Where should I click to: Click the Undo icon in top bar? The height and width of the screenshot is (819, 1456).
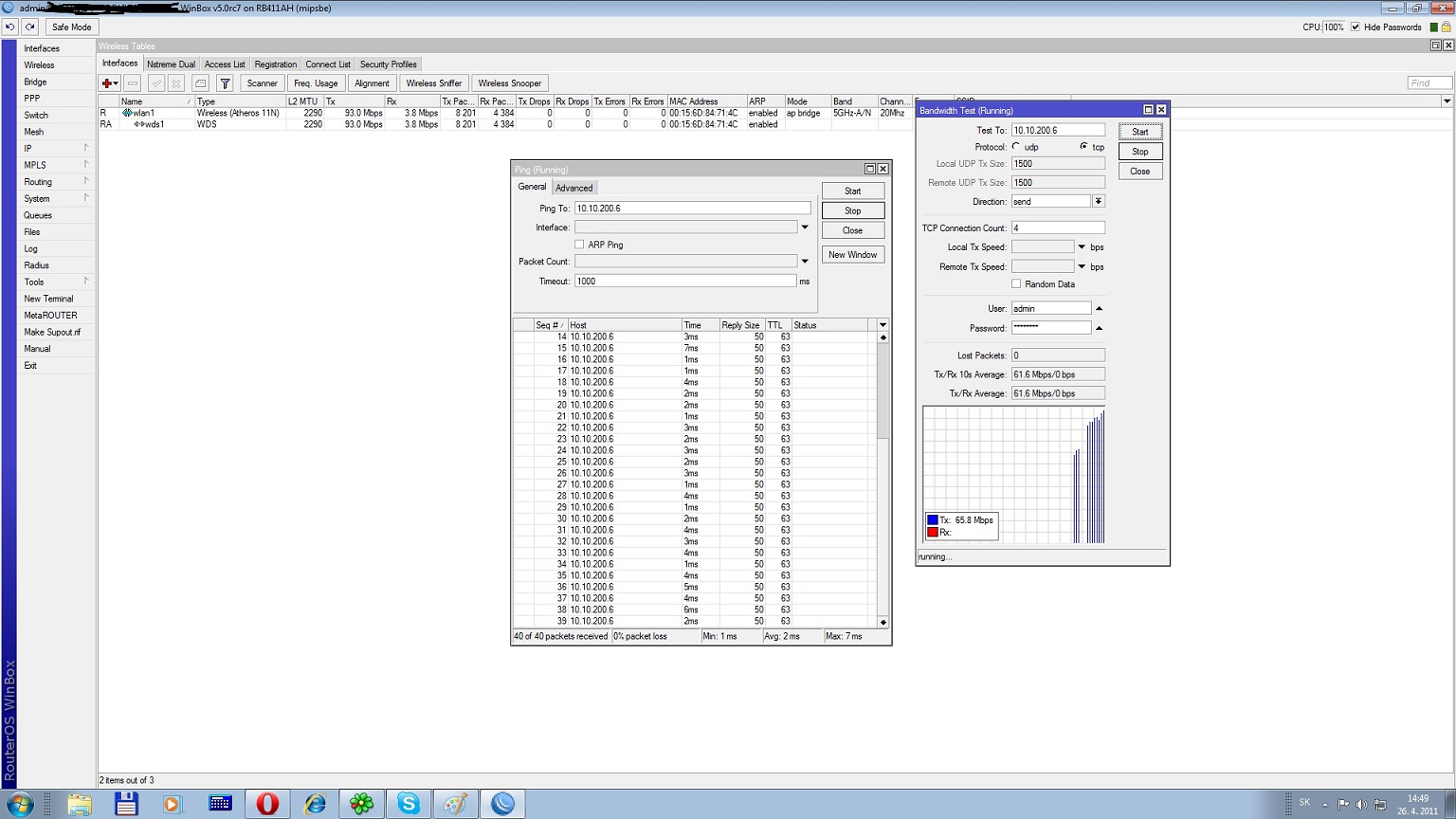click(10, 27)
